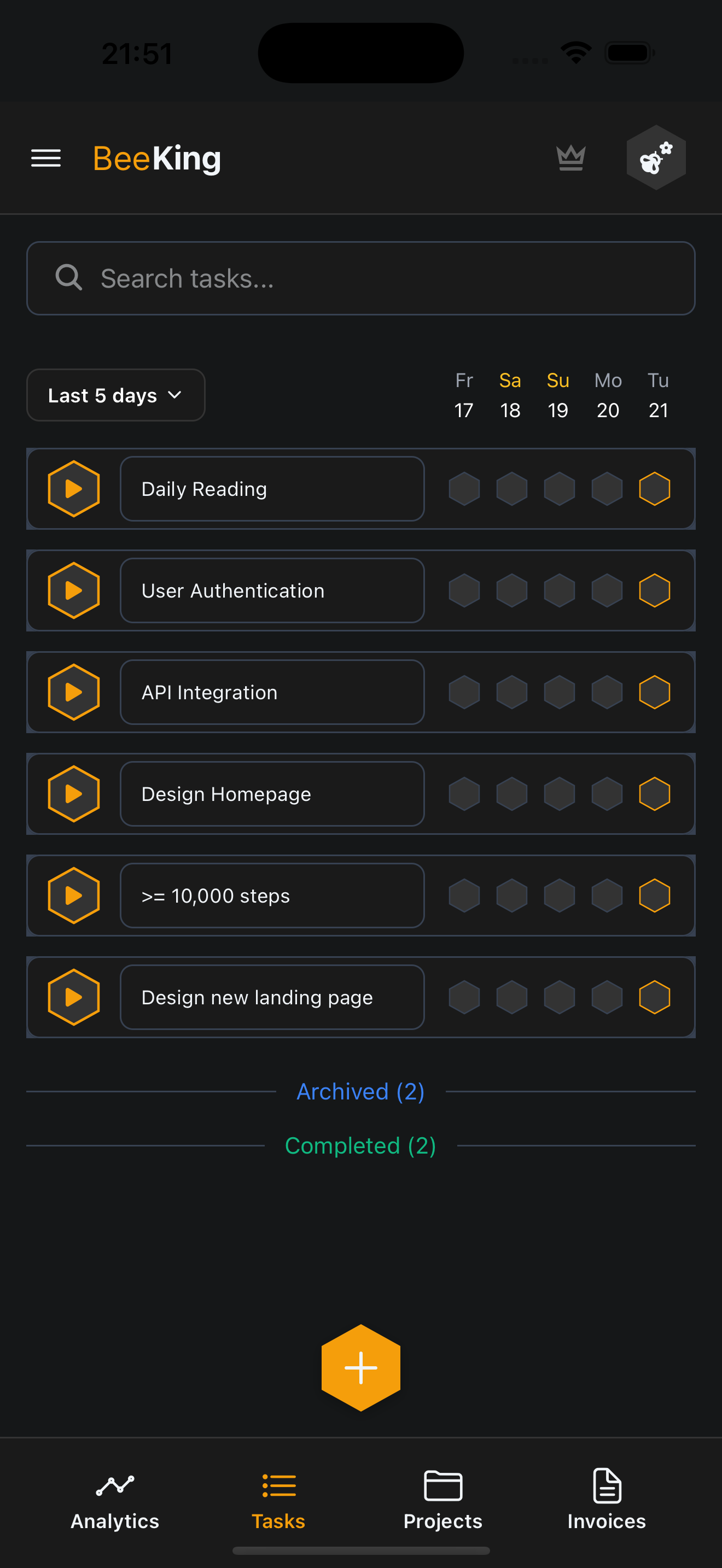Select the Su 19 day header

point(558,395)
